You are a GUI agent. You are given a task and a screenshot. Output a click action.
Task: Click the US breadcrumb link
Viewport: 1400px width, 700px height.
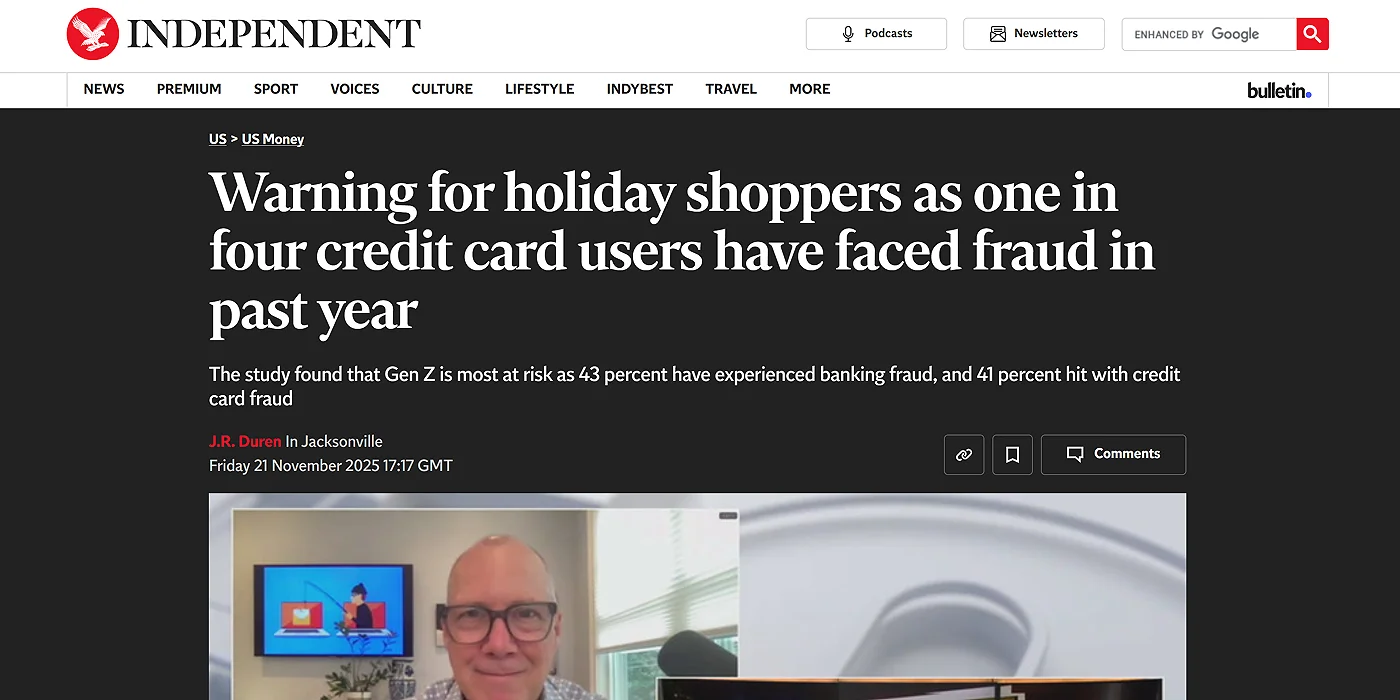pyautogui.click(x=218, y=139)
